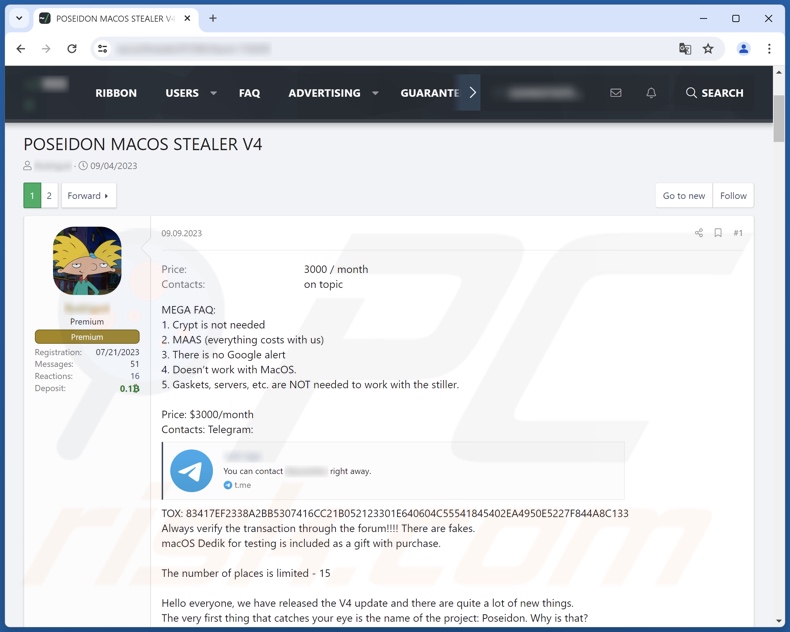This screenshot has height=632, width=790.
Task: Follow this thread
Action: (x=733, y=196)
